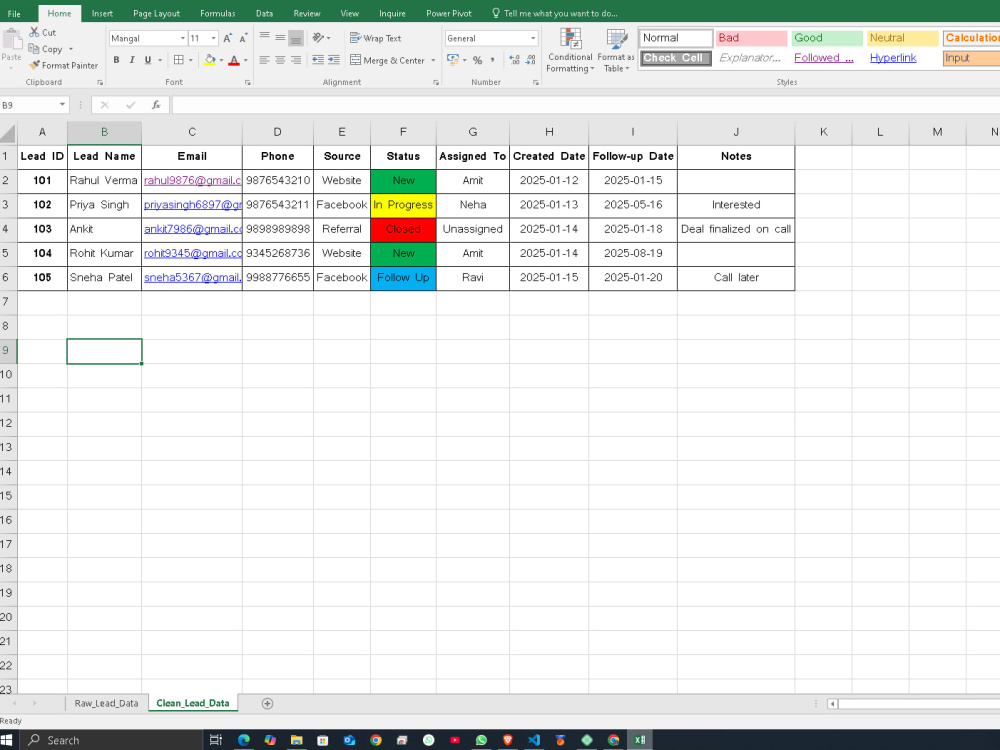Click the Orientation text-angle icon
Screen dimensions: 1000x750
pyautogui.click(x=318, y=38)
